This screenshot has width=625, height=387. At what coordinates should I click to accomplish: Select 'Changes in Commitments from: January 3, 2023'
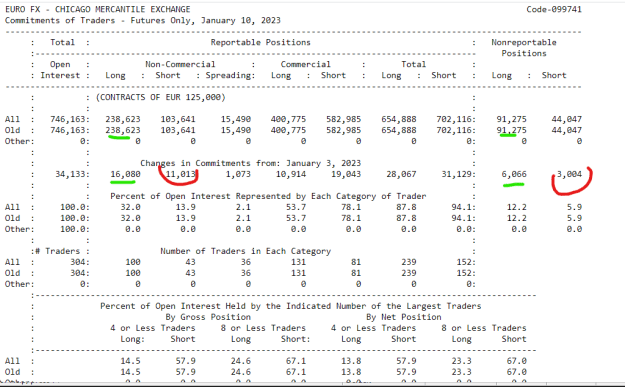[x=250, y=163]
